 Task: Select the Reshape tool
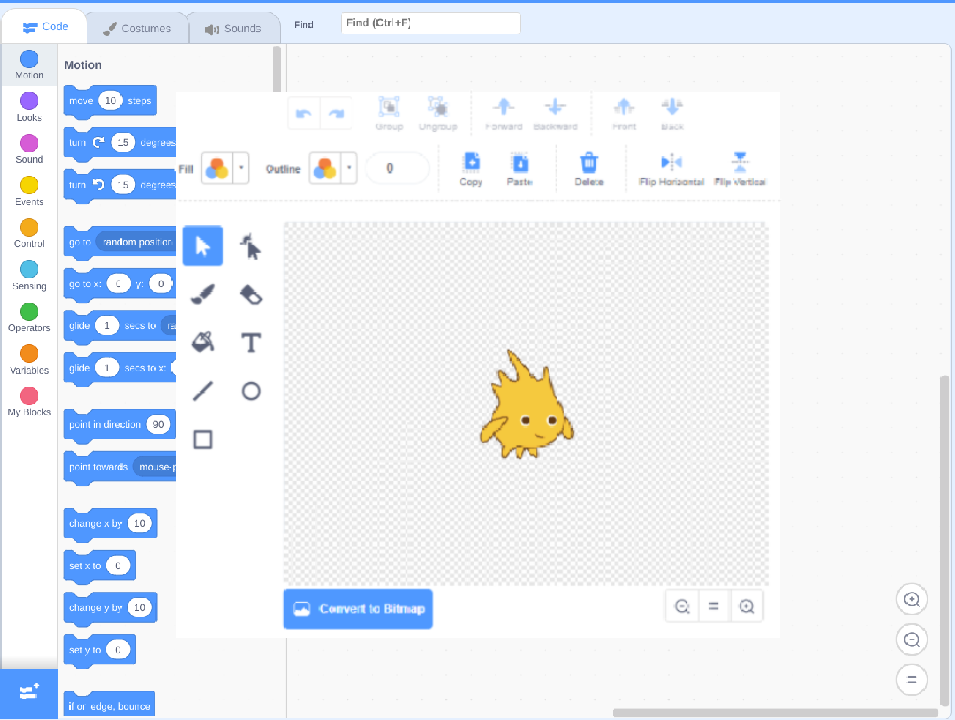point(250,246)
